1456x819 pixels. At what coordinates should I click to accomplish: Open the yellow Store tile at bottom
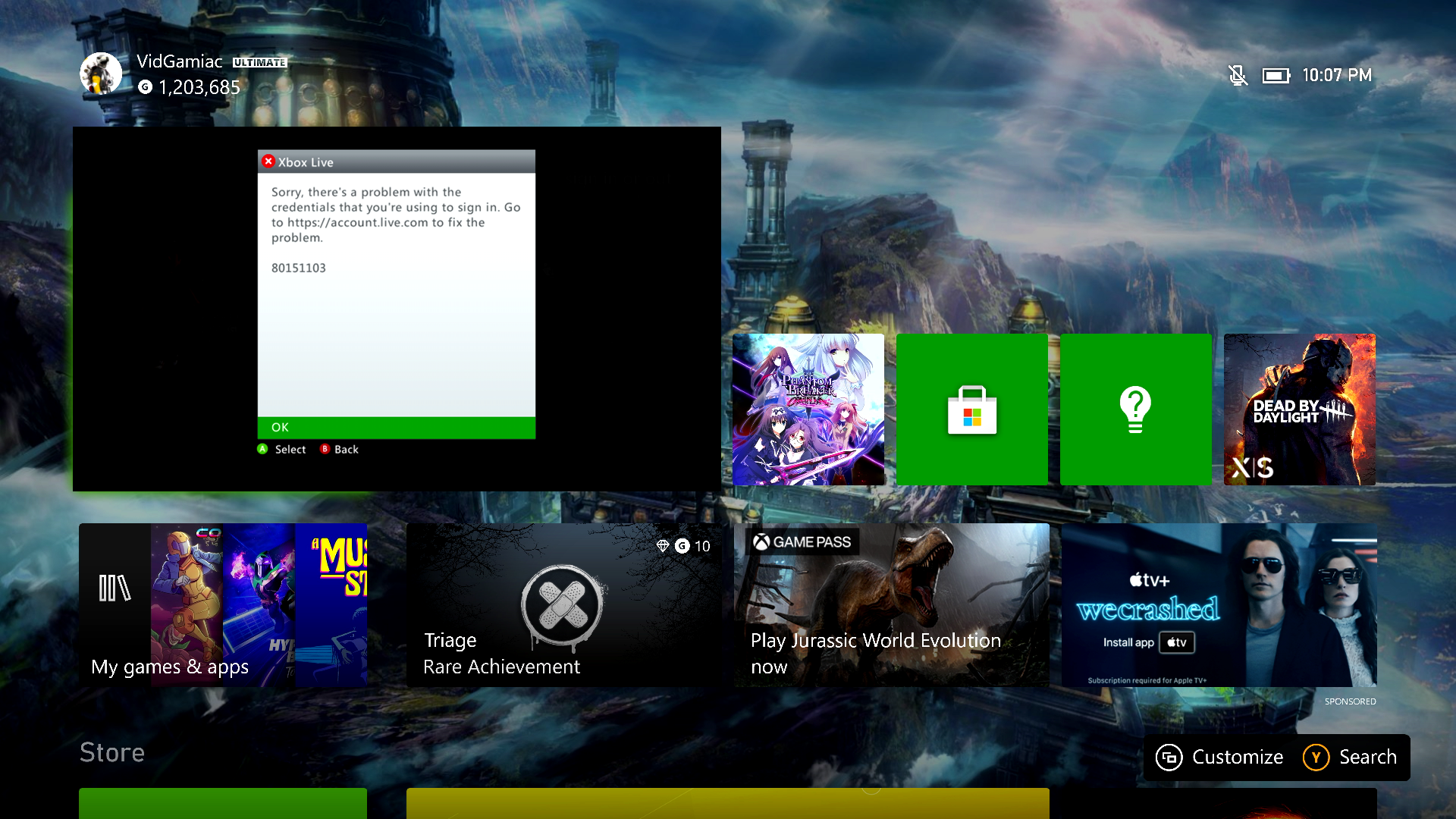click(728, 803)
